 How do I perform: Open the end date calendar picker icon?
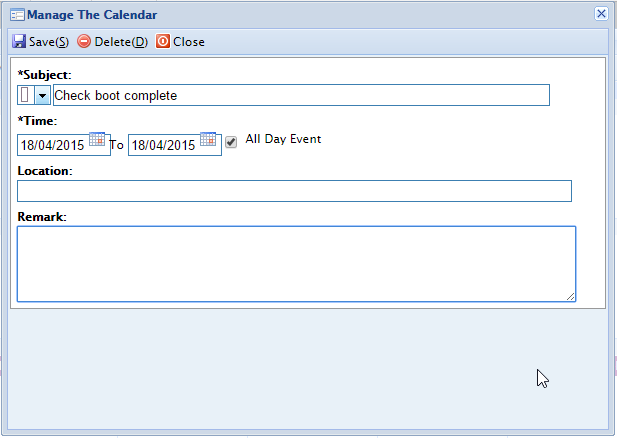208,139
